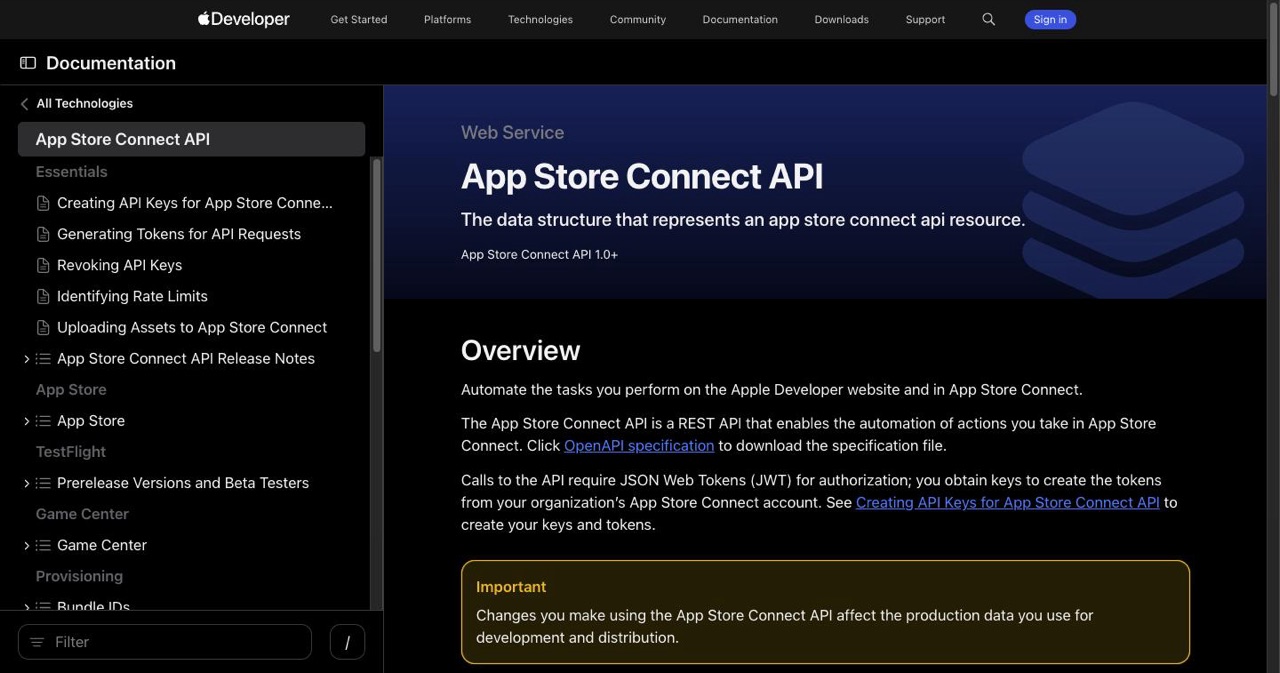Open the Get Started menu
Viewport: 1280px width, 673px height.
[x=359, y=19]
